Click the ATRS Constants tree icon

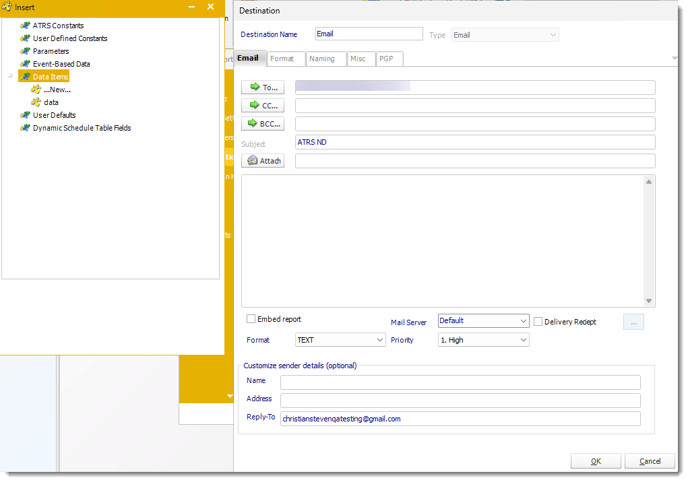coord(24,25)
